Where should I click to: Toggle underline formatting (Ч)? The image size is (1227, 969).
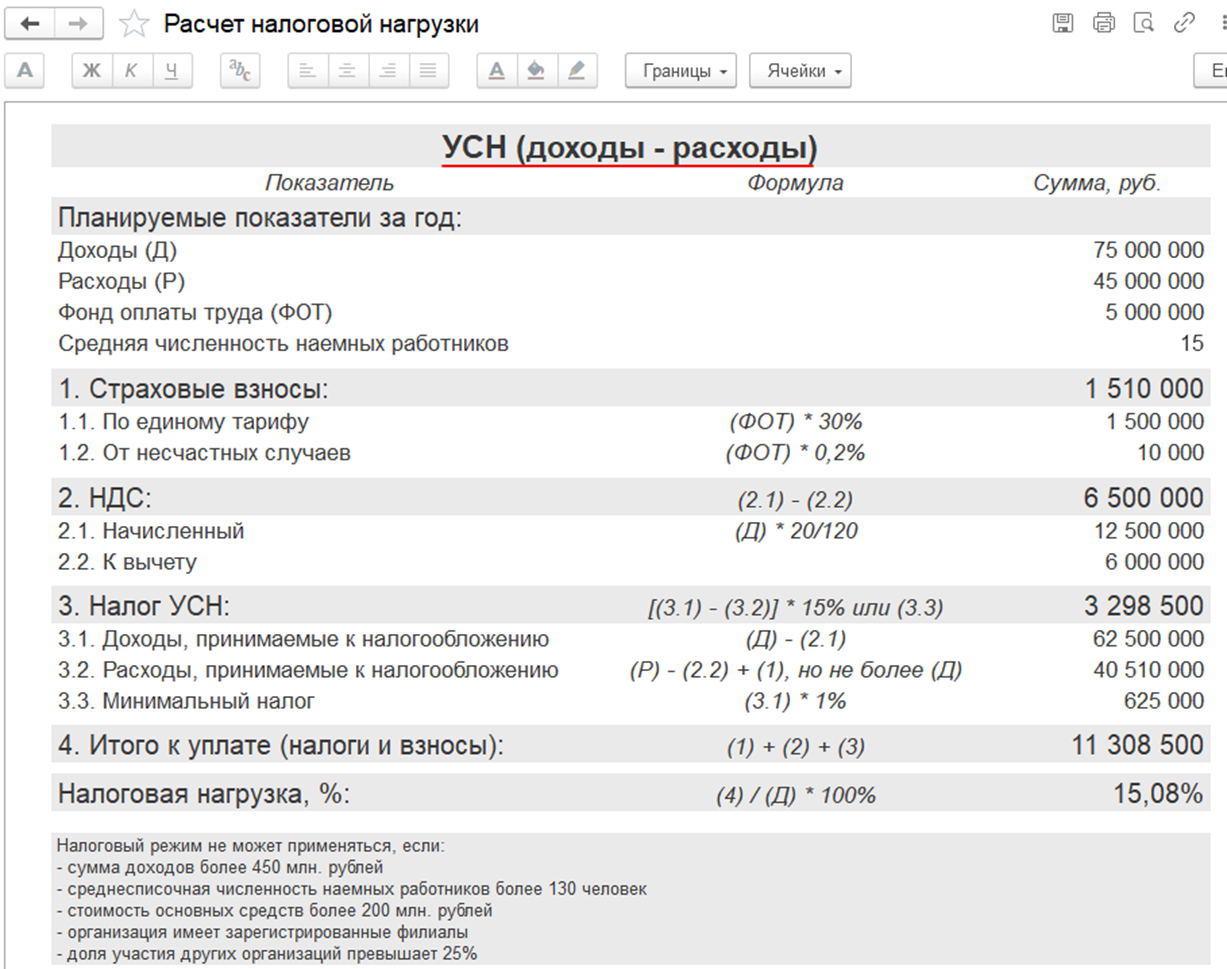[171, 71]
